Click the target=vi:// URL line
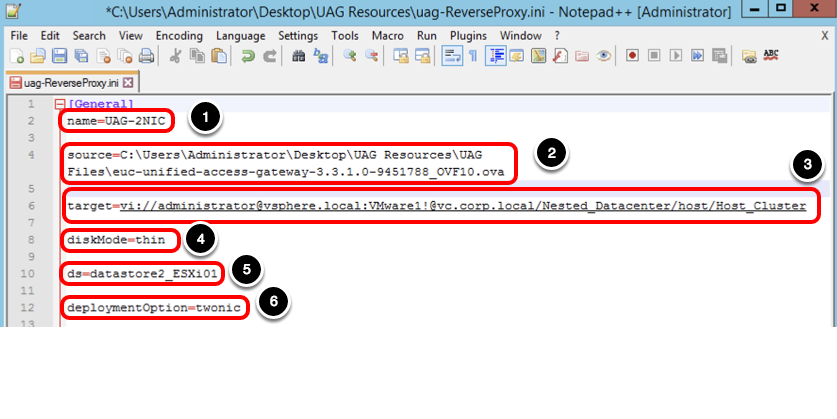 pyautogui.click(x=437, y=206)
